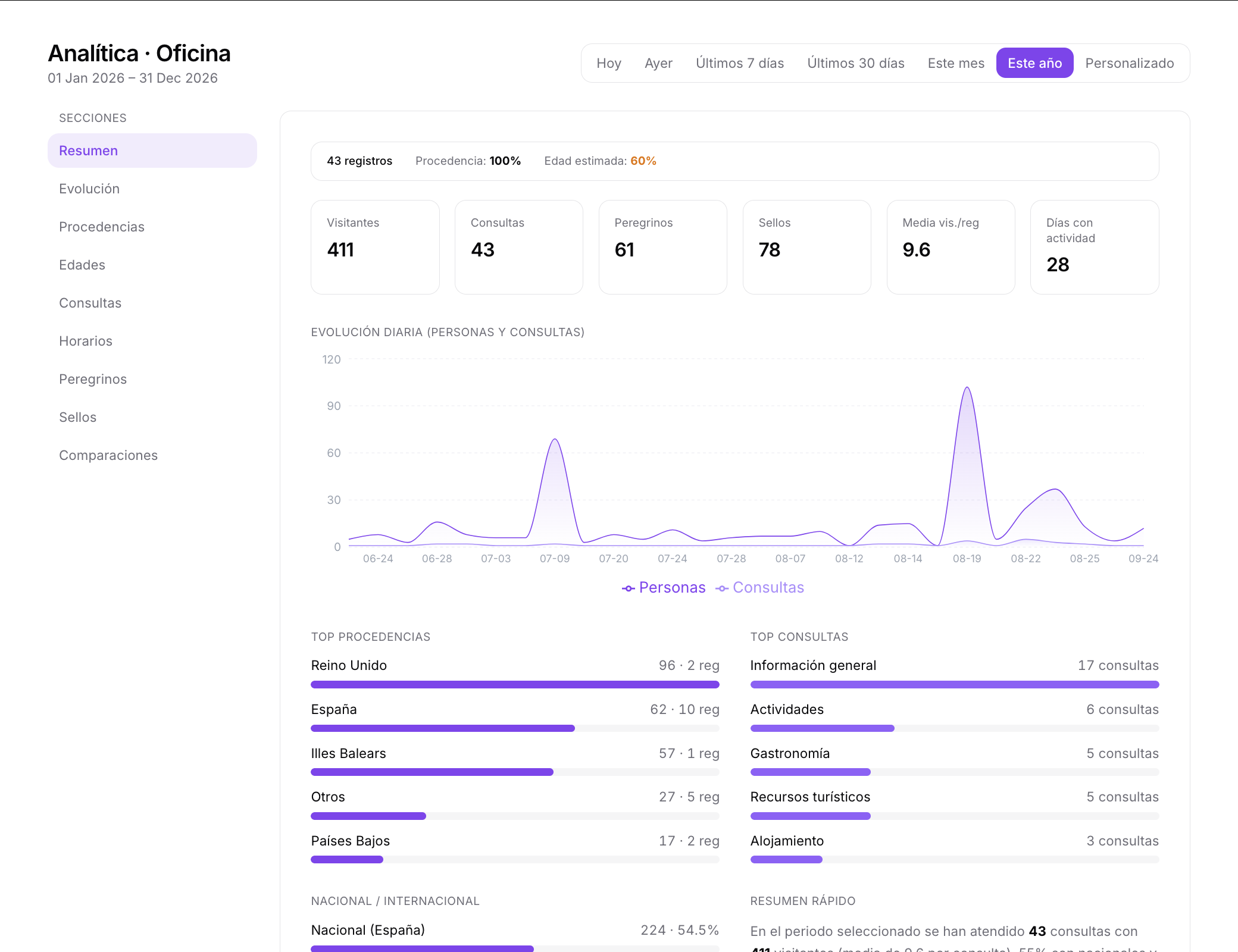Click the 08-19 peak on the chart

[x=967, y=388]
